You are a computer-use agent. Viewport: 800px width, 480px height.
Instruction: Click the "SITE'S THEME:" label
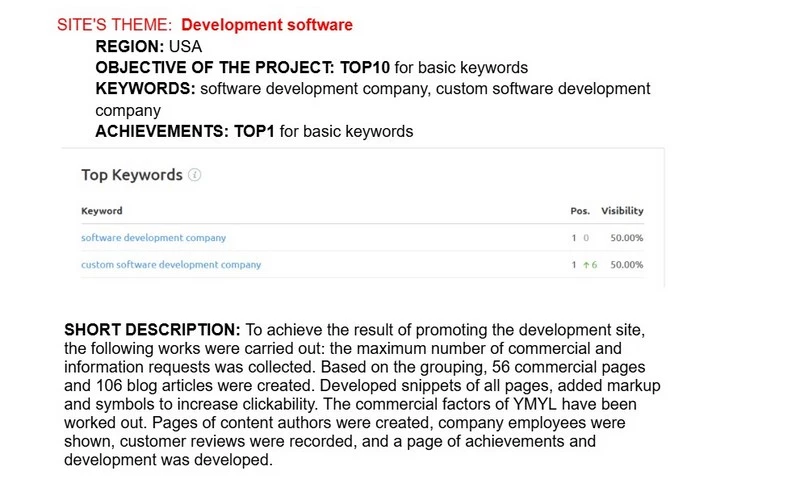[115, 25]
